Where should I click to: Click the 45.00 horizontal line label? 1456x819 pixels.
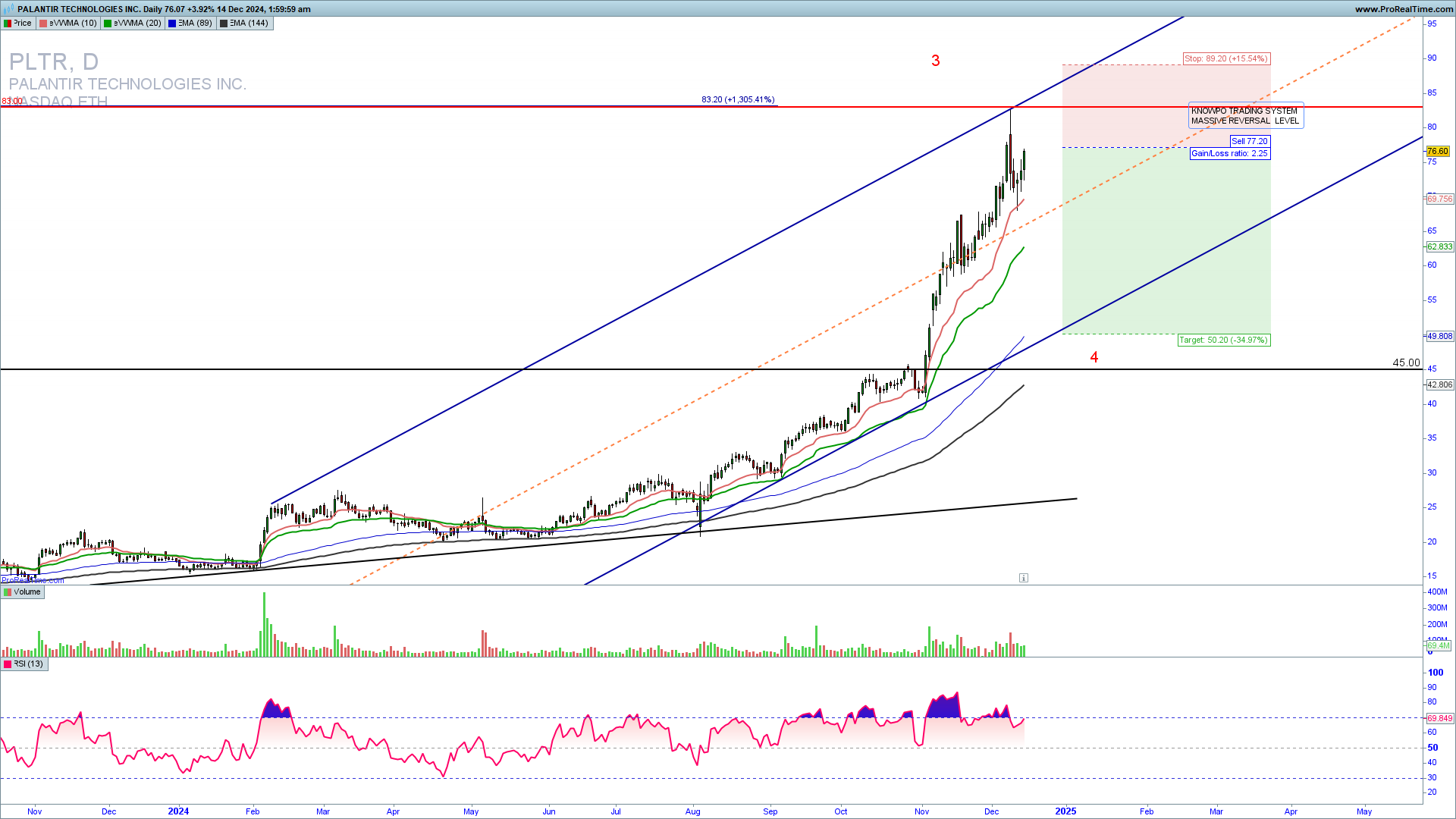pyautogui.click(x=1406, y=362)
